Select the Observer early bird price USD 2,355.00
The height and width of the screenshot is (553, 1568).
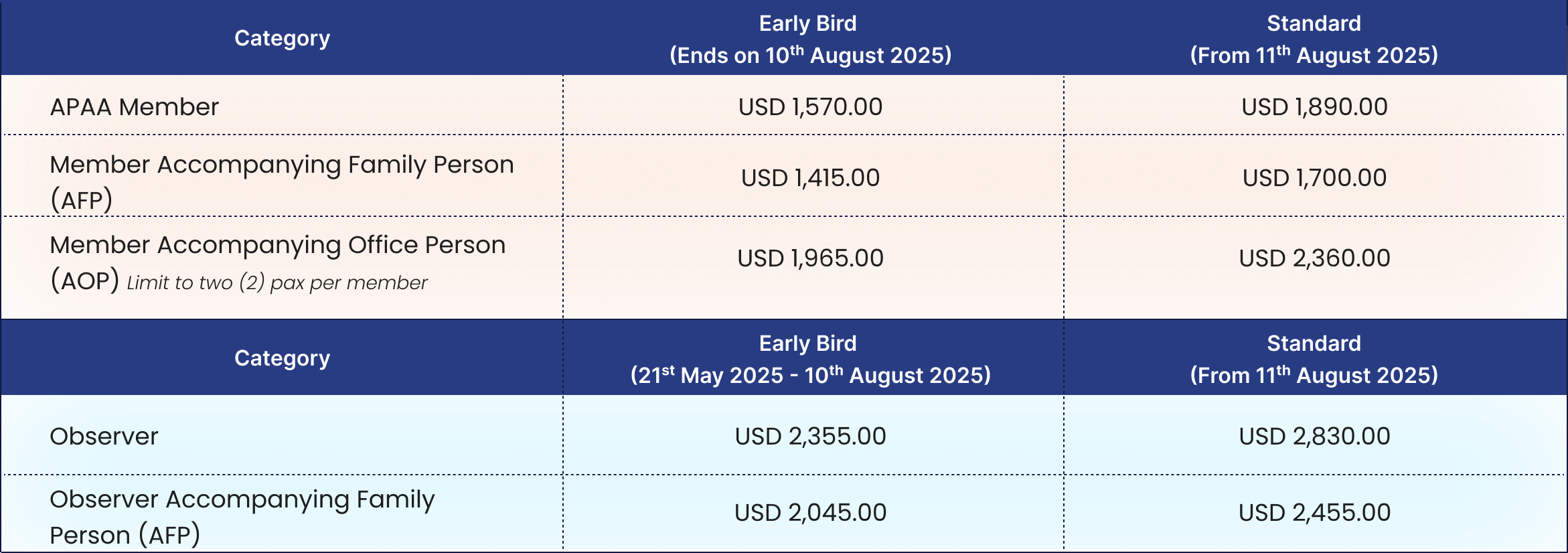(810, 437)
